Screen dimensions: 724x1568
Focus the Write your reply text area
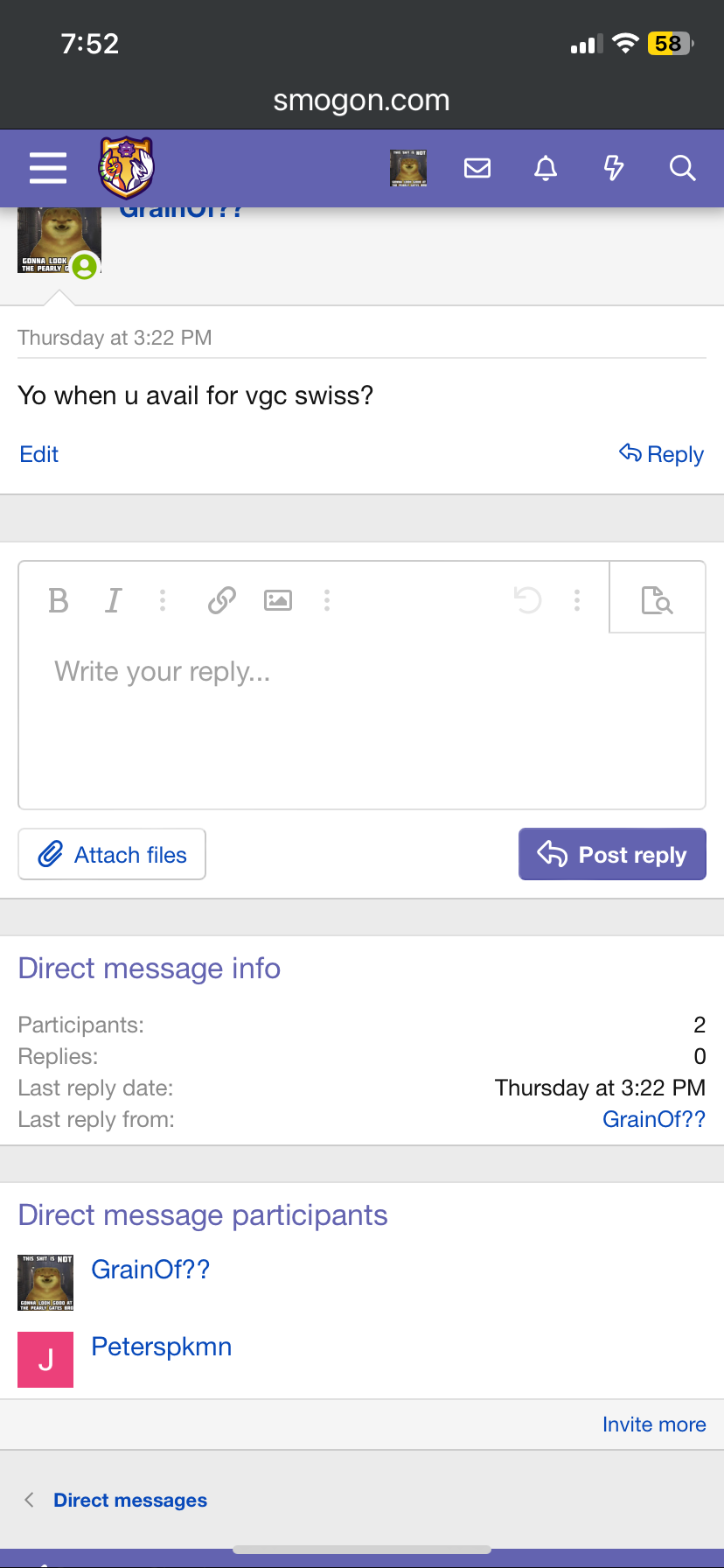click(362, 721)
